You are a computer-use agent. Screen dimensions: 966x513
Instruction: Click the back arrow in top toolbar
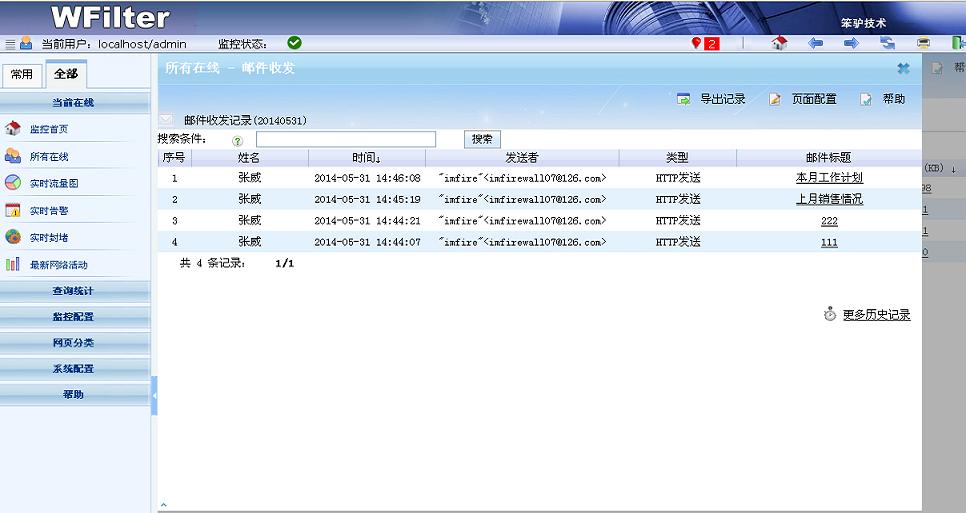[x=815, y=43]
